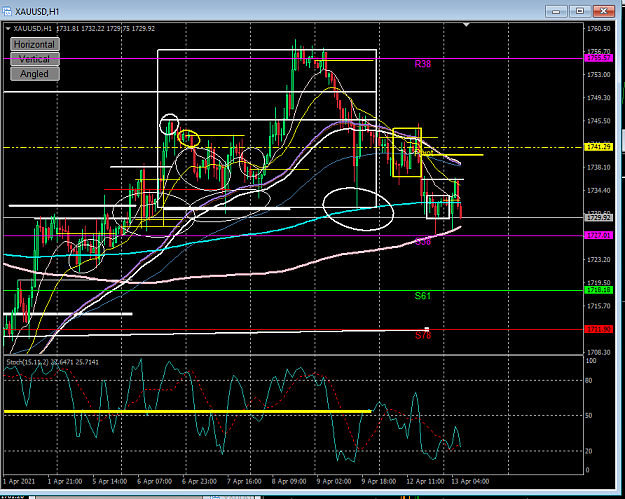Select the magenta 1755.57 price label
The height and width of the screenshot is (499, 625).
coord(599,58)
